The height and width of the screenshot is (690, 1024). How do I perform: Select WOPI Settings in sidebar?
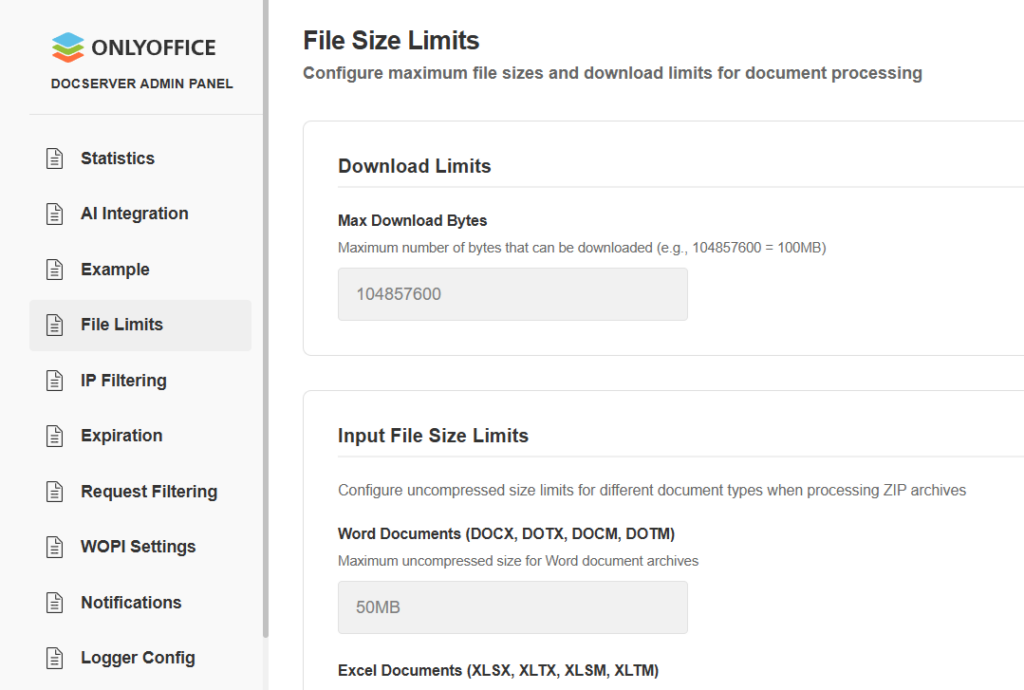click(x=138, y=547)
